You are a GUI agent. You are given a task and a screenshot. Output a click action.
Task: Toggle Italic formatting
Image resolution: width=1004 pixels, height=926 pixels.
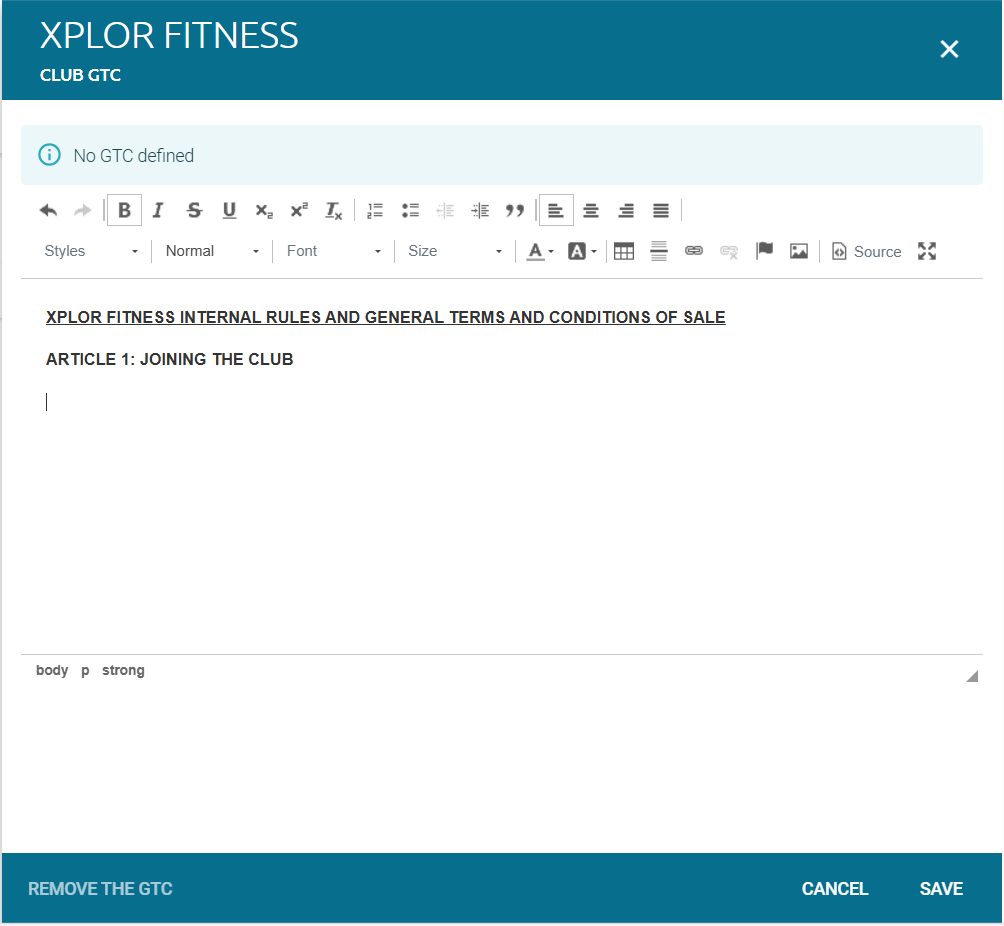pos(158,210)
